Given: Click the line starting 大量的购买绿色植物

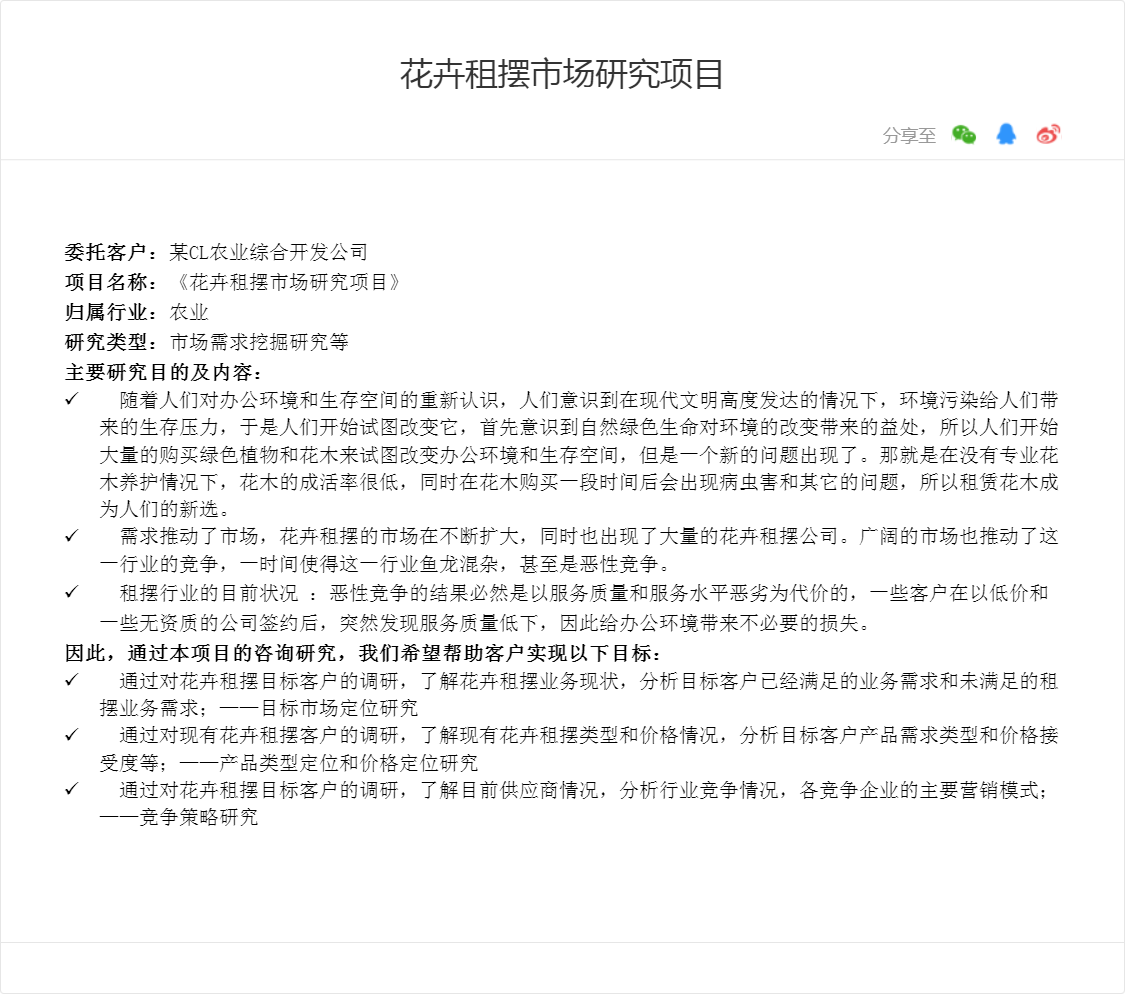Looking at the screenshot, I should tap(578, 455).
